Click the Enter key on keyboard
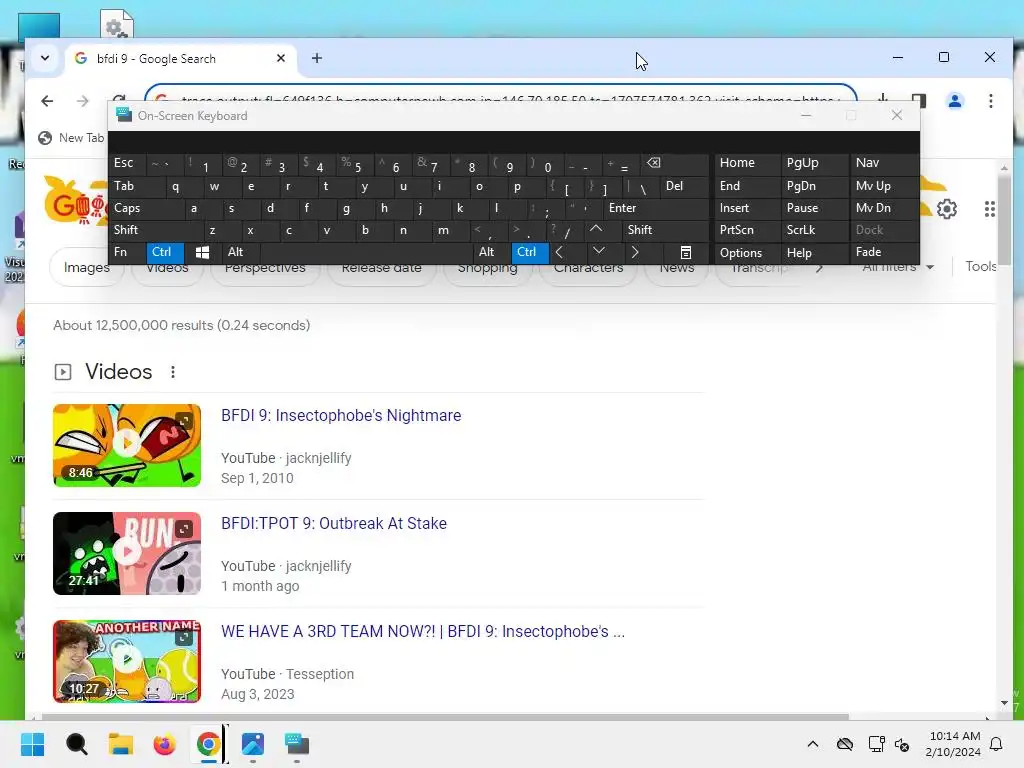 tap(655, 208)
